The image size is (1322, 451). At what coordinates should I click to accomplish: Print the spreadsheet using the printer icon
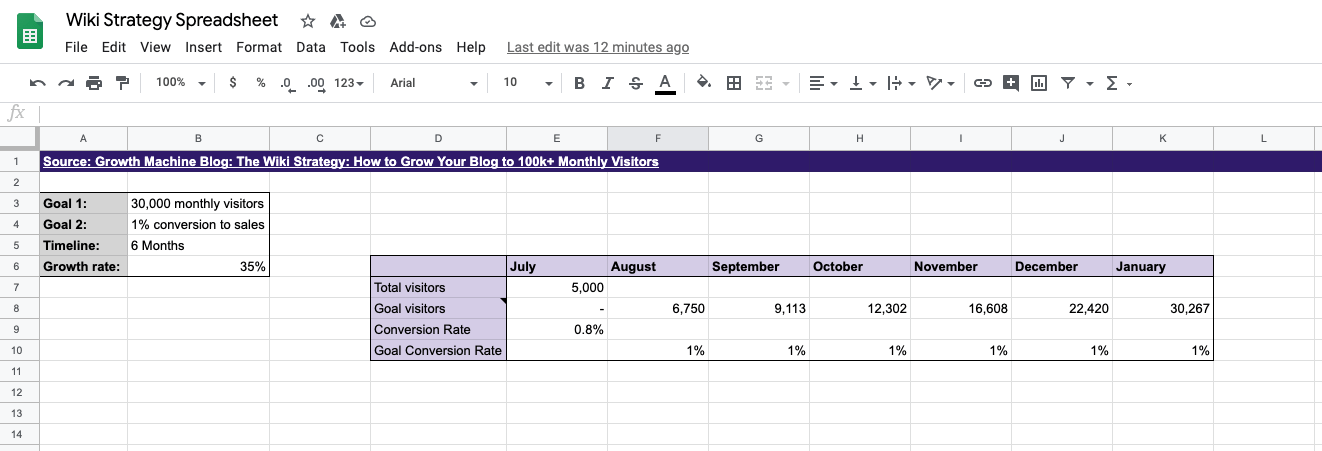click(94, 83)
